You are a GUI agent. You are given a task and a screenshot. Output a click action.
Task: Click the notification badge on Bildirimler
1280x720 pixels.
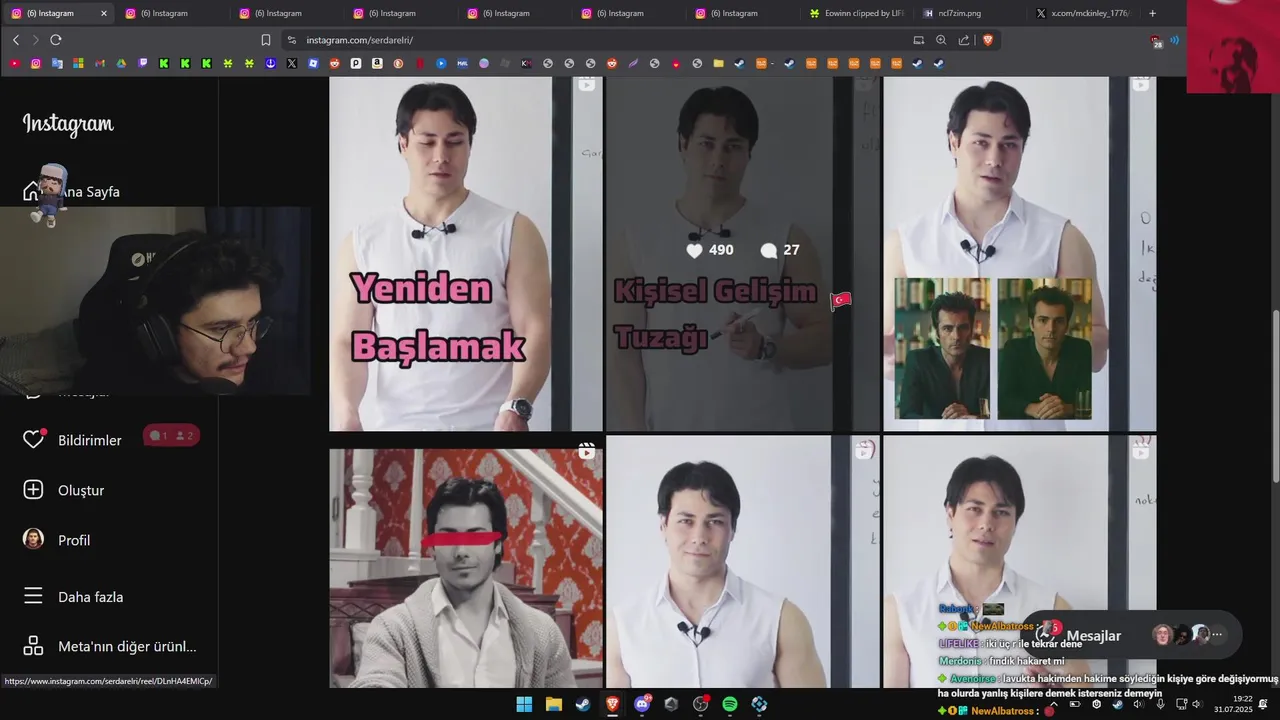[171, 436]
